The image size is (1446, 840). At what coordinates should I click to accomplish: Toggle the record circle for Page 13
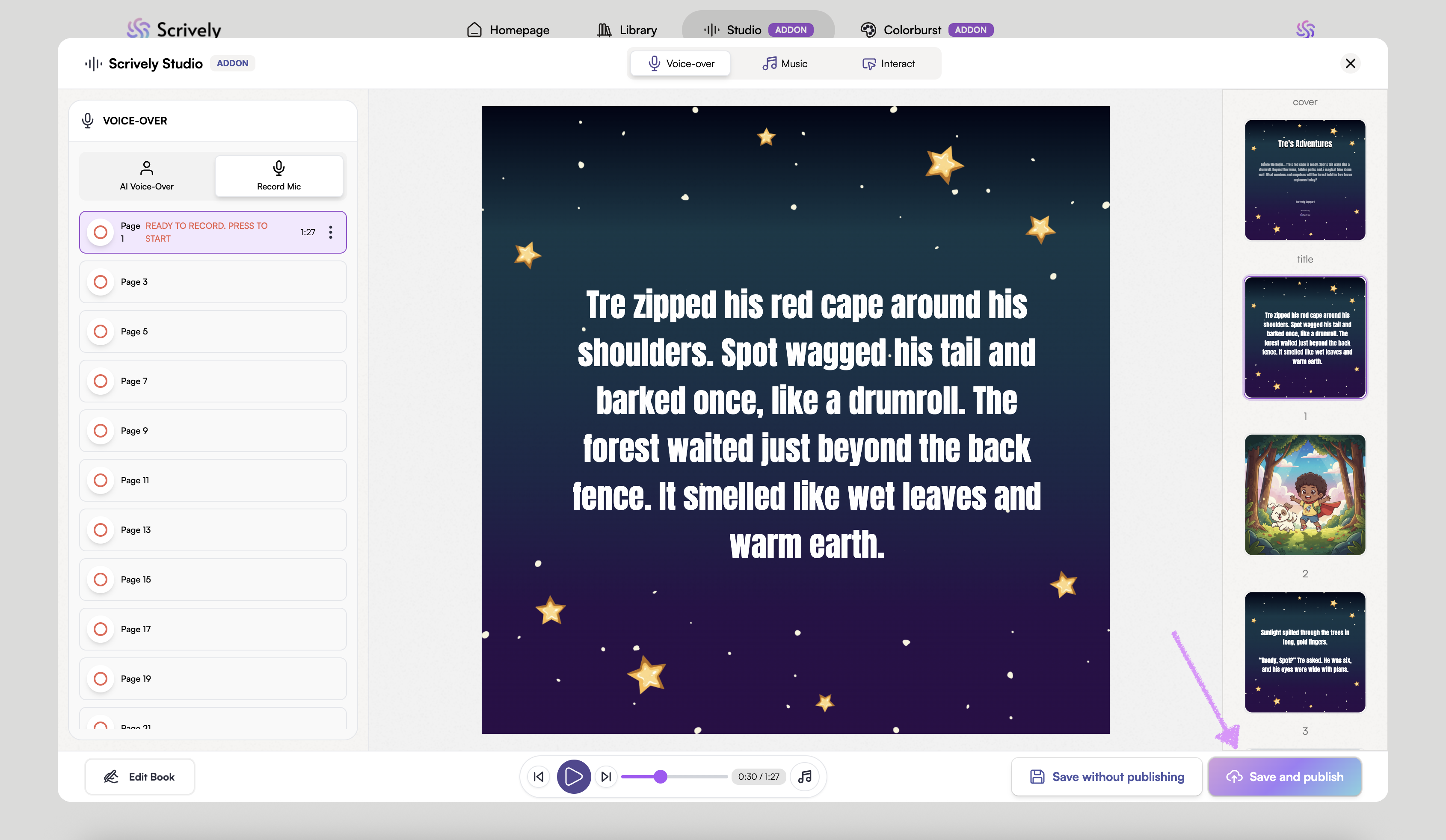[x=101, y=529]
